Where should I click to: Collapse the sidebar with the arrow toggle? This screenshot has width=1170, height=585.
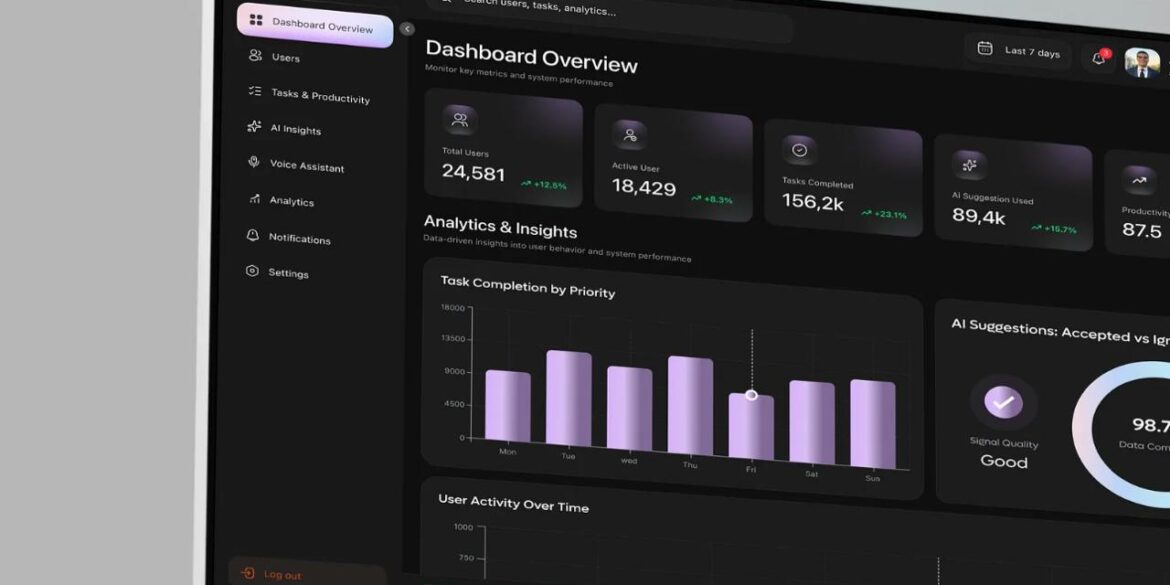pyautogui.click(x=407, y=29)
